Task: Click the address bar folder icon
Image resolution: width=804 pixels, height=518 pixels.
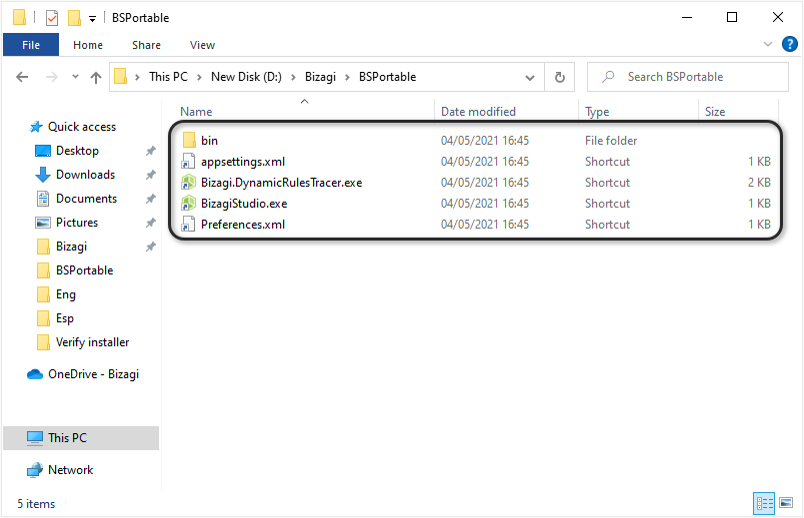Action: coord(120,77)
